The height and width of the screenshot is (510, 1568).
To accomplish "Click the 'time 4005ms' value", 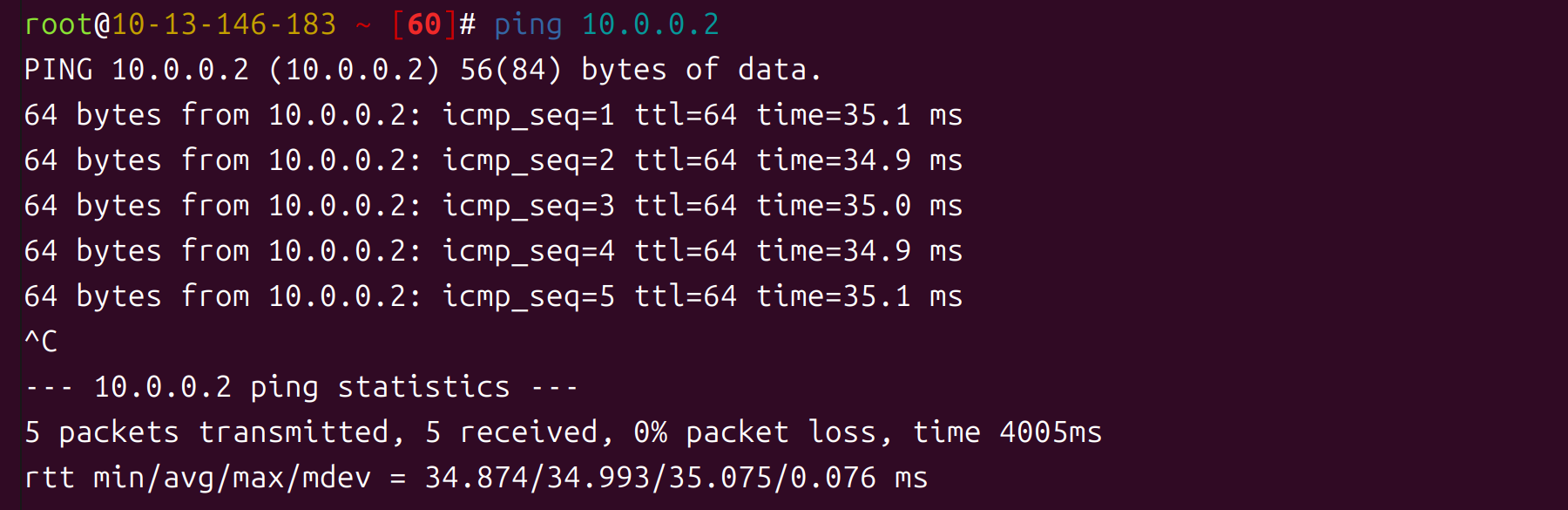I will pos(1007,432).
